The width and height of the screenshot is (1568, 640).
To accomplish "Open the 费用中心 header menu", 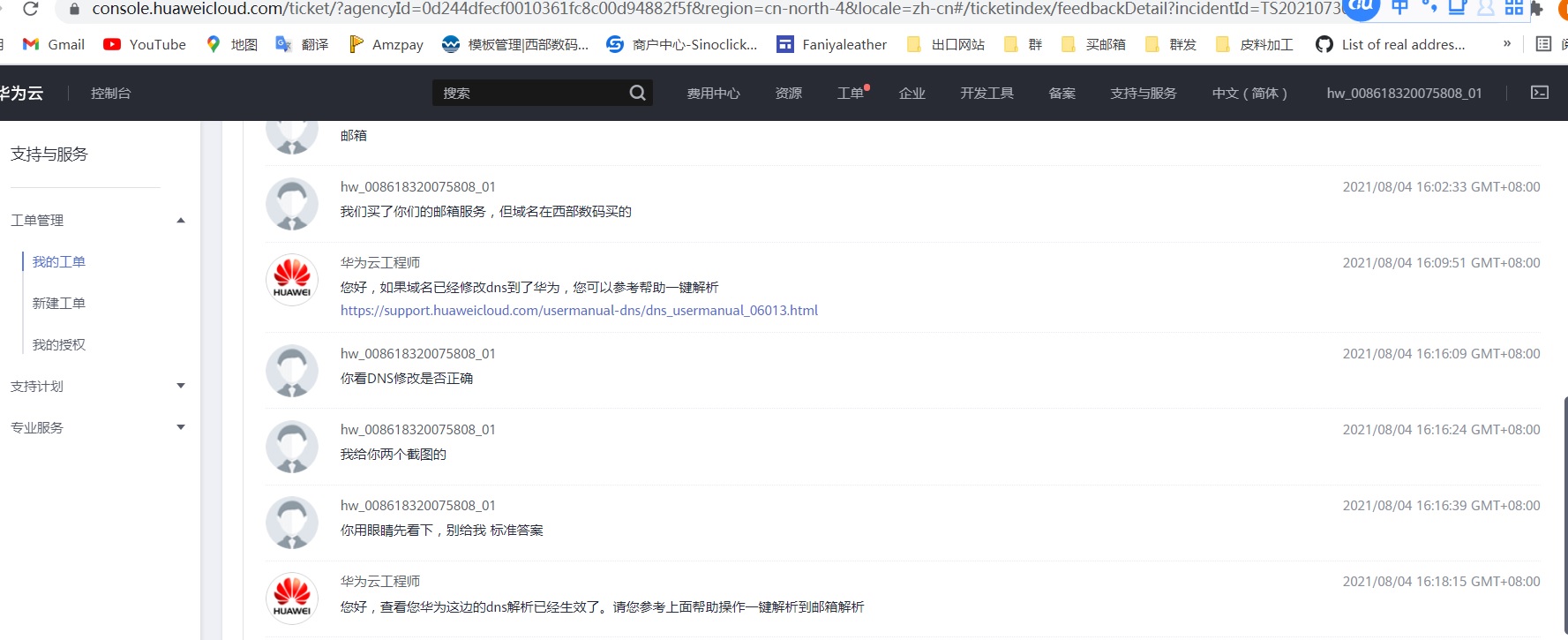I will (713, 93).
